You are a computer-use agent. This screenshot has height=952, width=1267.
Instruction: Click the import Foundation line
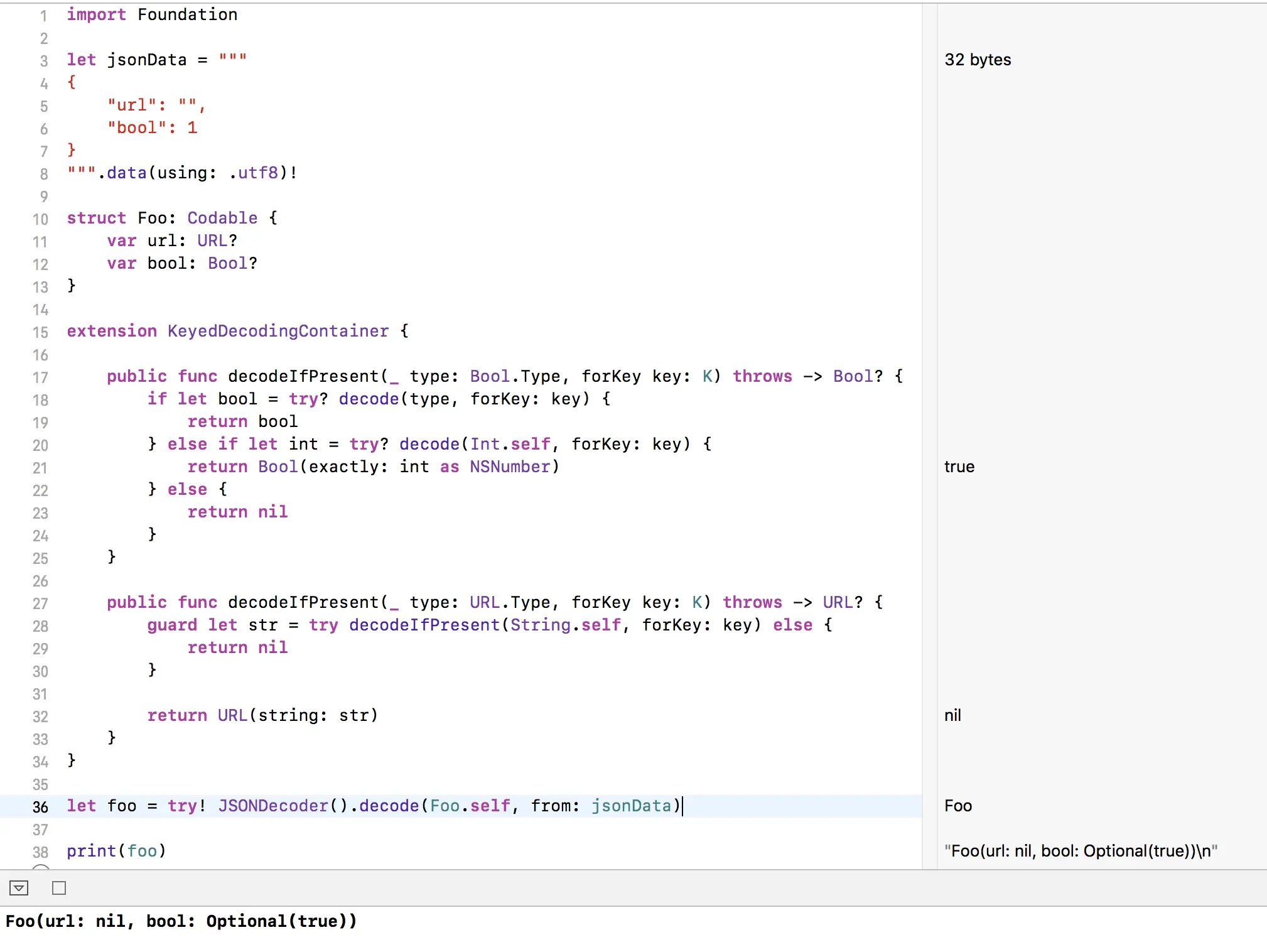pyautogui.click(x=152, y=14)
